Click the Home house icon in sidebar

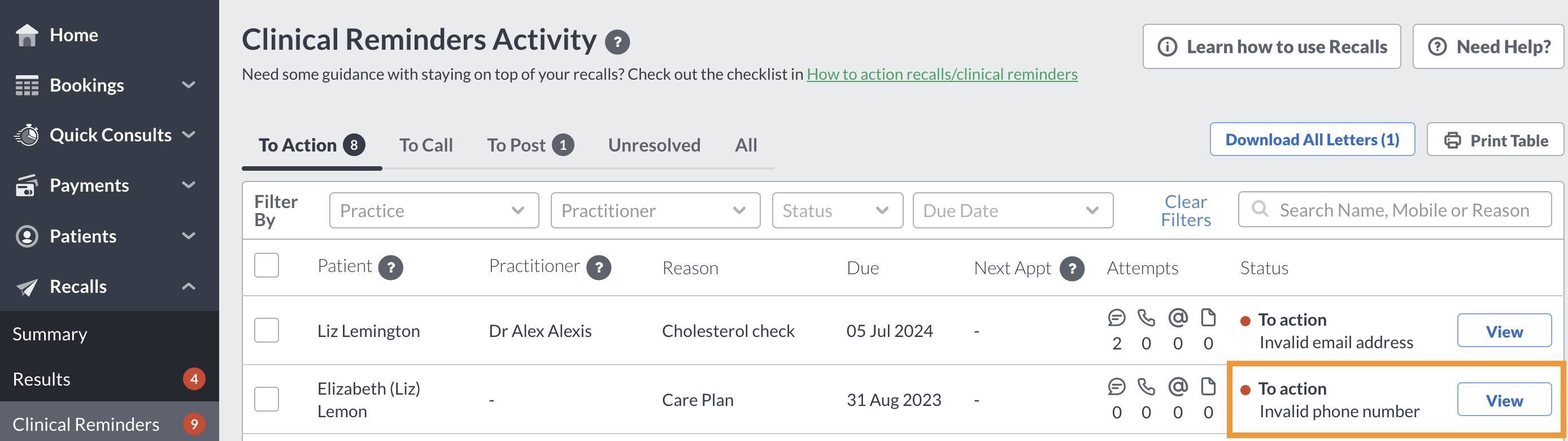(x=27, y=34)
